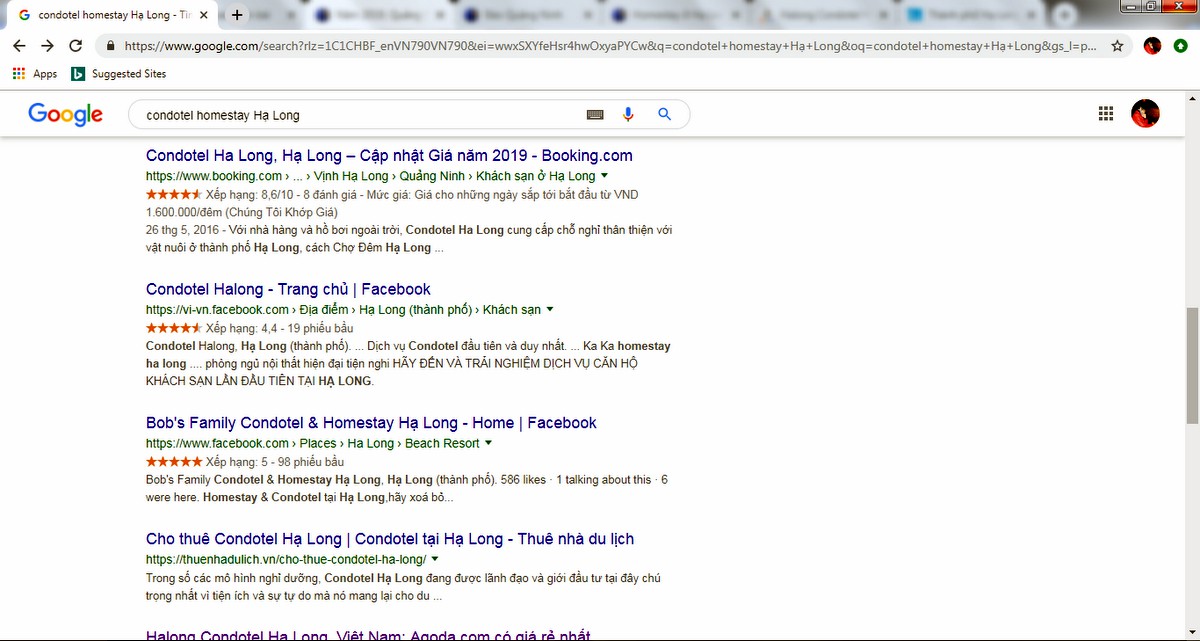The width and height of the screenshot is (1200, 641).
Task: Focus the browser address bar URL
Action: point(610,46)
